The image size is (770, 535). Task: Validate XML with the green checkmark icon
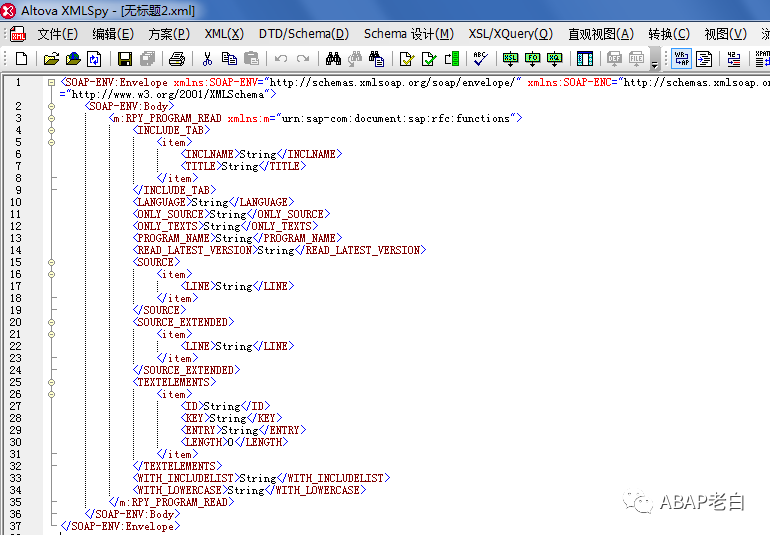[429, 59]
